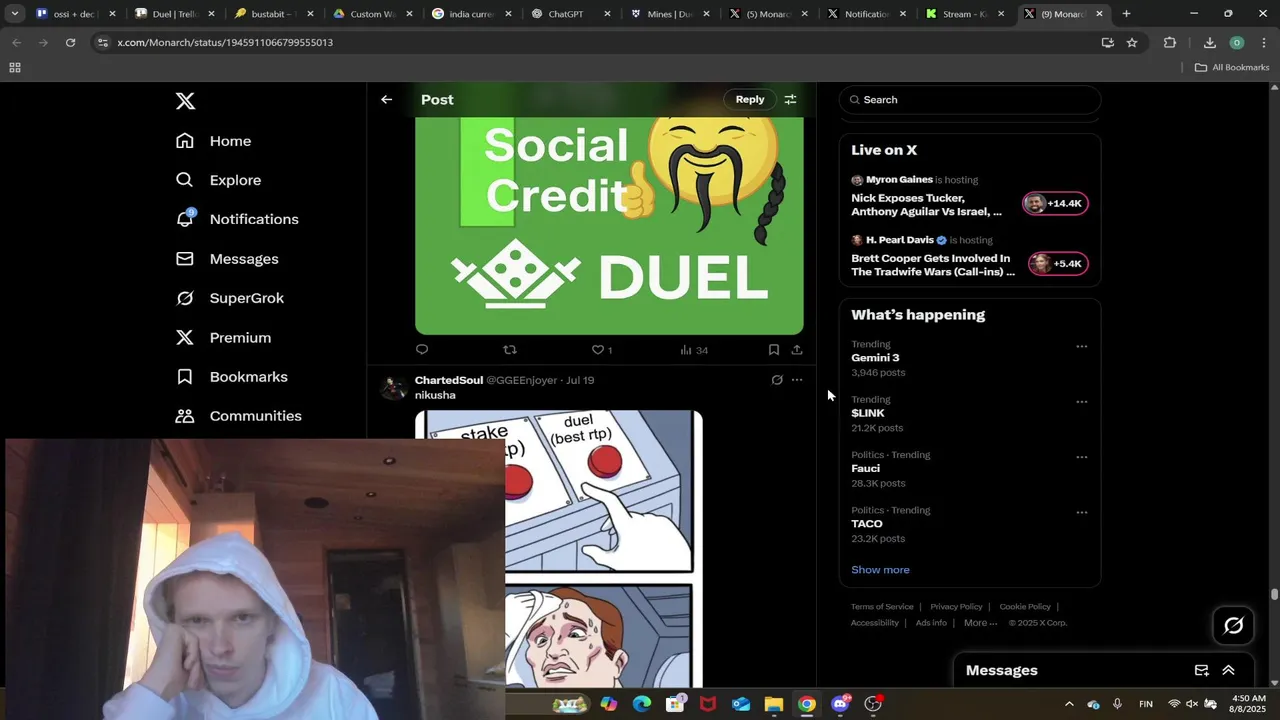
Task: View post analytics showing 34 views
Action: point(694,350)
